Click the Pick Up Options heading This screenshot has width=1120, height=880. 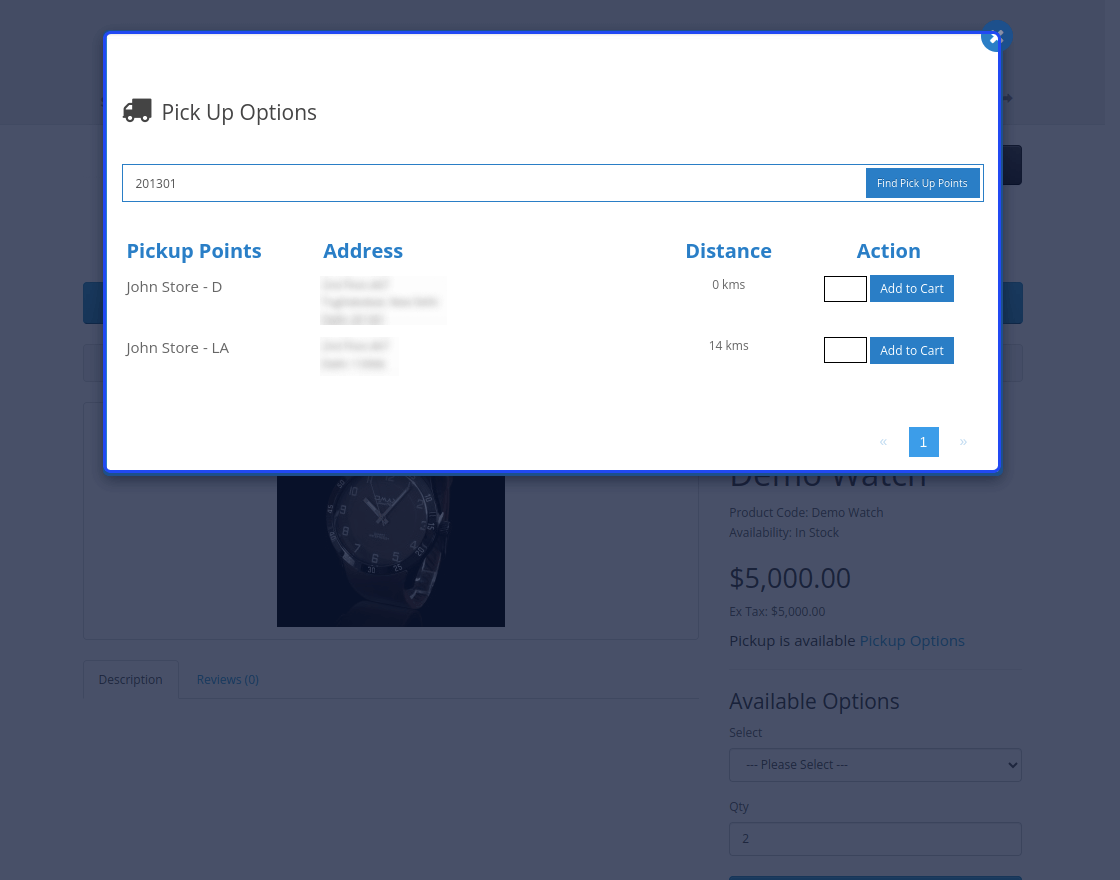[x=239, y=112]
